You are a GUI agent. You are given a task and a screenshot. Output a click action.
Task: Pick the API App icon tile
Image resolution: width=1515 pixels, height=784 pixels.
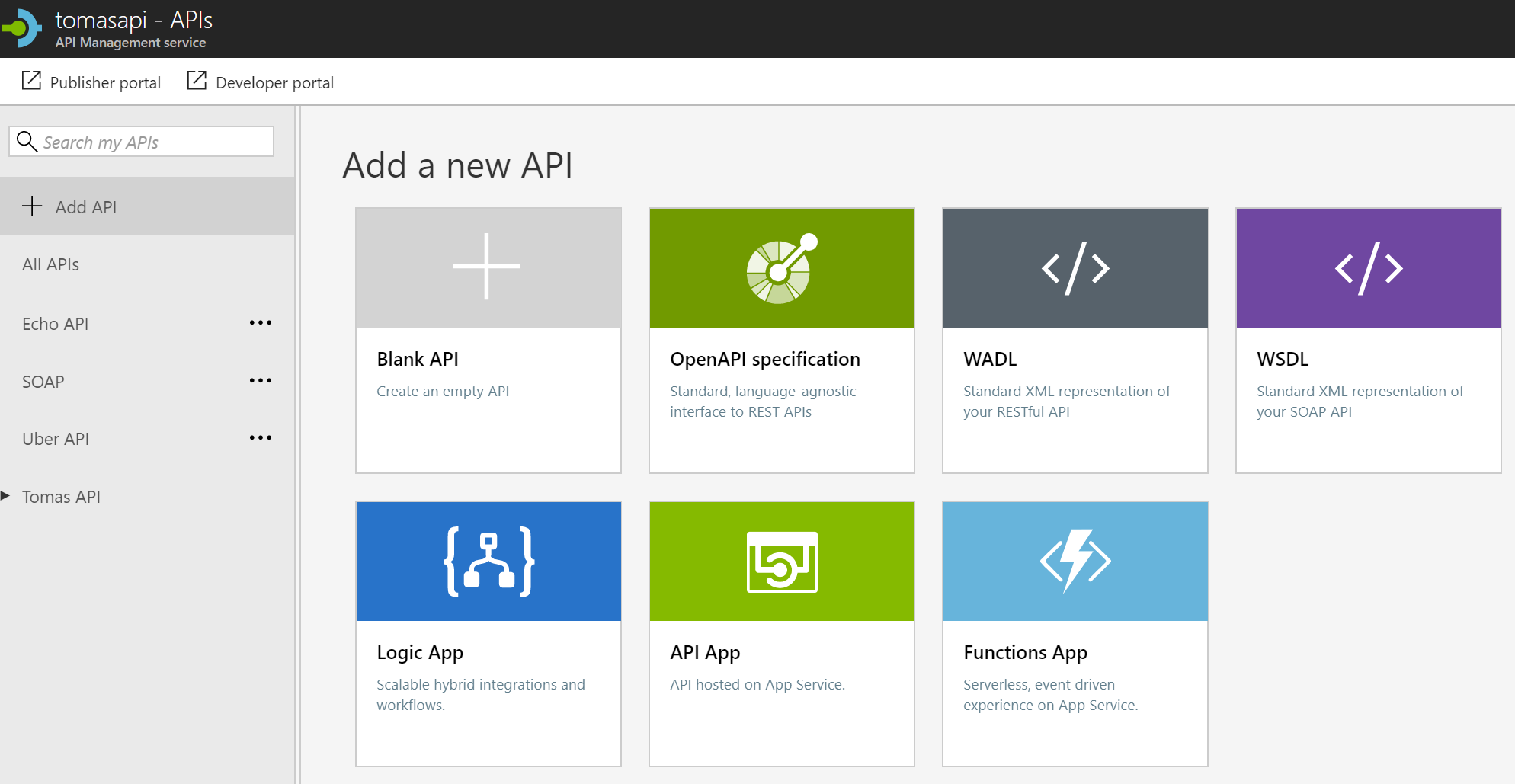tap(781, 561)
